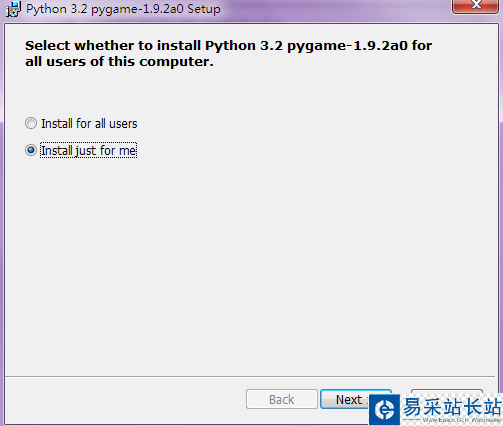
Task: Click the horizontal separator above the buttons
Action: (x=252, y=377)
